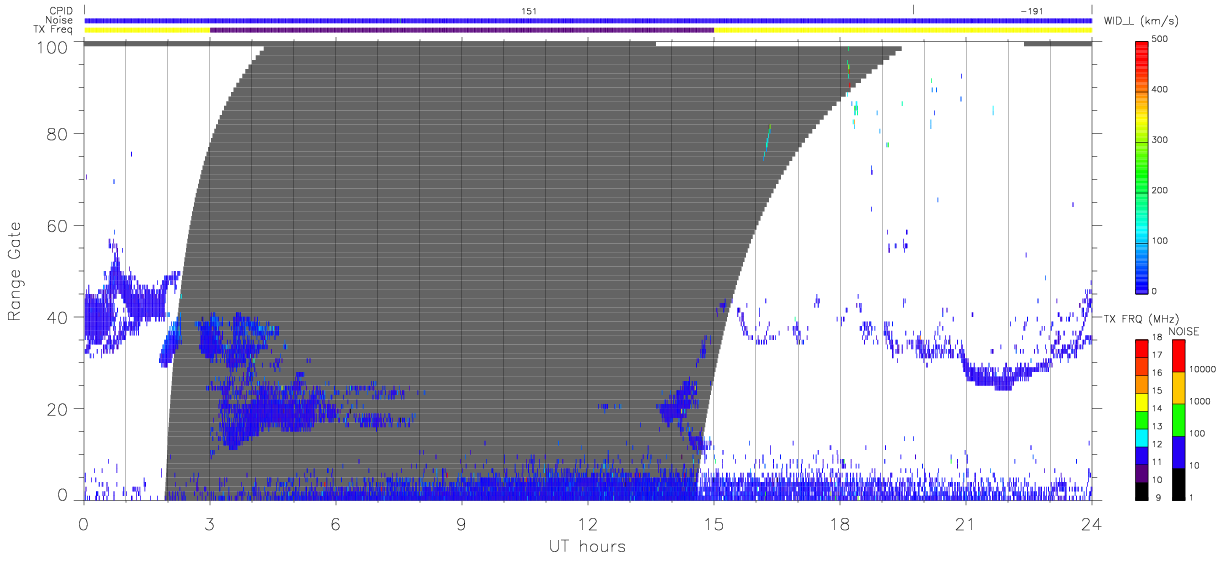Click the purple section of the TX Freq bar
The width and height of the screenshot is (1228, 567).
point(462,30)
